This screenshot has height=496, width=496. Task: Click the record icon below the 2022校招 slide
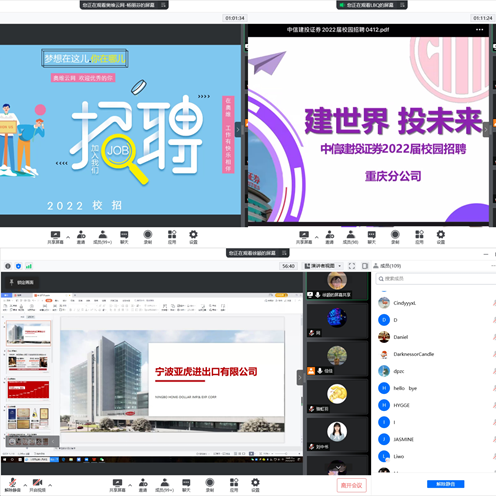tap(148, 237)
